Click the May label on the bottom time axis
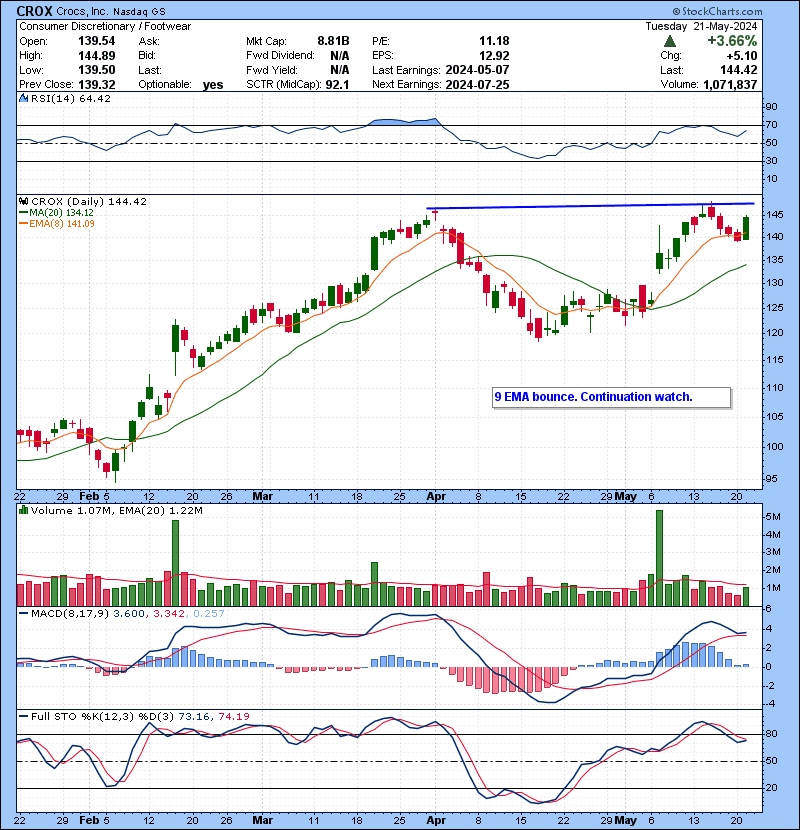Screen dimensions: 800x830 pyautogui.click(x=626, y=820)
